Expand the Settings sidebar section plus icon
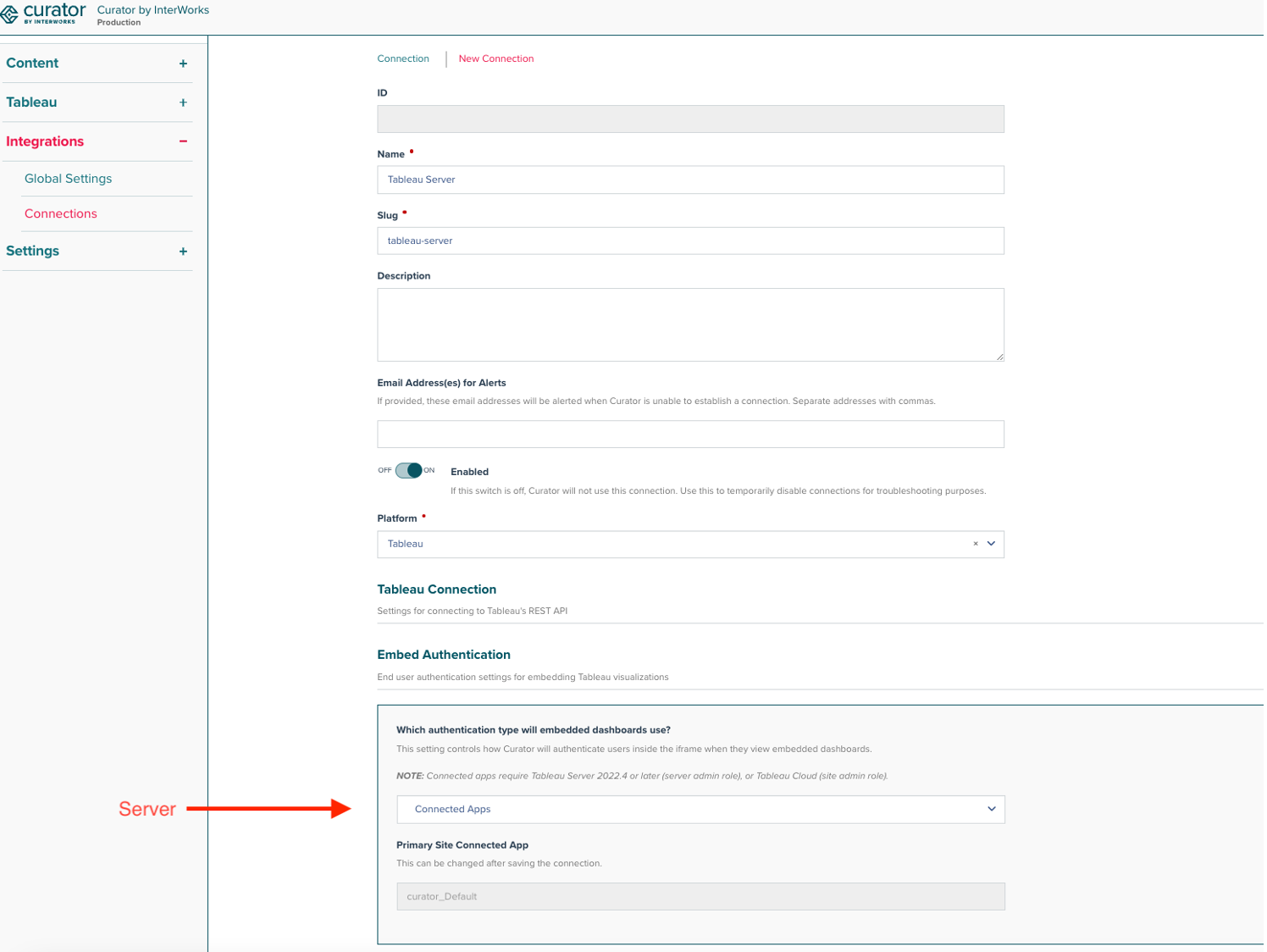The height and width of the screenshot is (952, 1267). [183, 252]
